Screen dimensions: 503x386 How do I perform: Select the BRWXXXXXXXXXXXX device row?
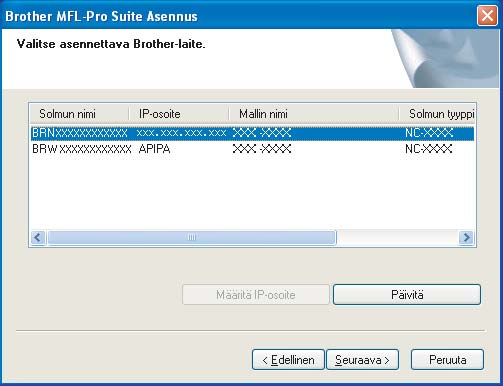252,149
